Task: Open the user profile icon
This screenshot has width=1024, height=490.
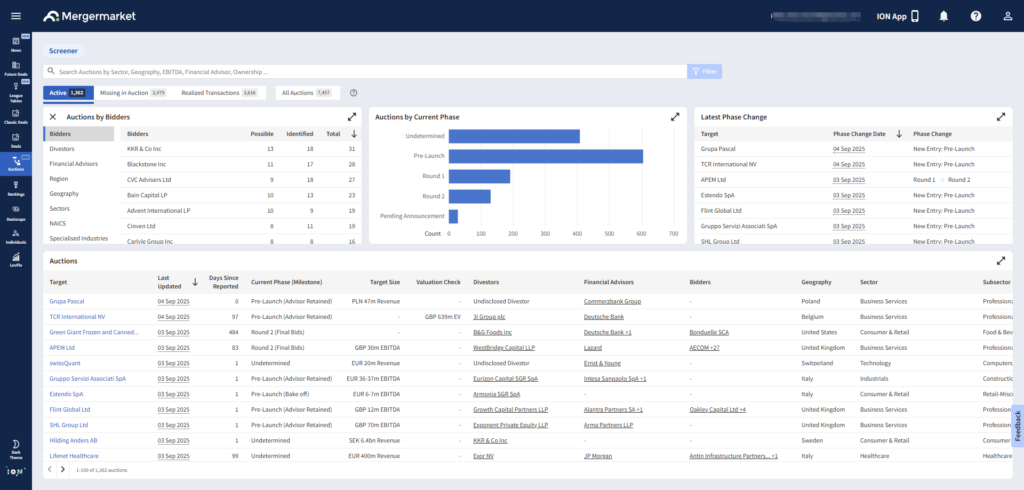Action: pos(1006,16)
